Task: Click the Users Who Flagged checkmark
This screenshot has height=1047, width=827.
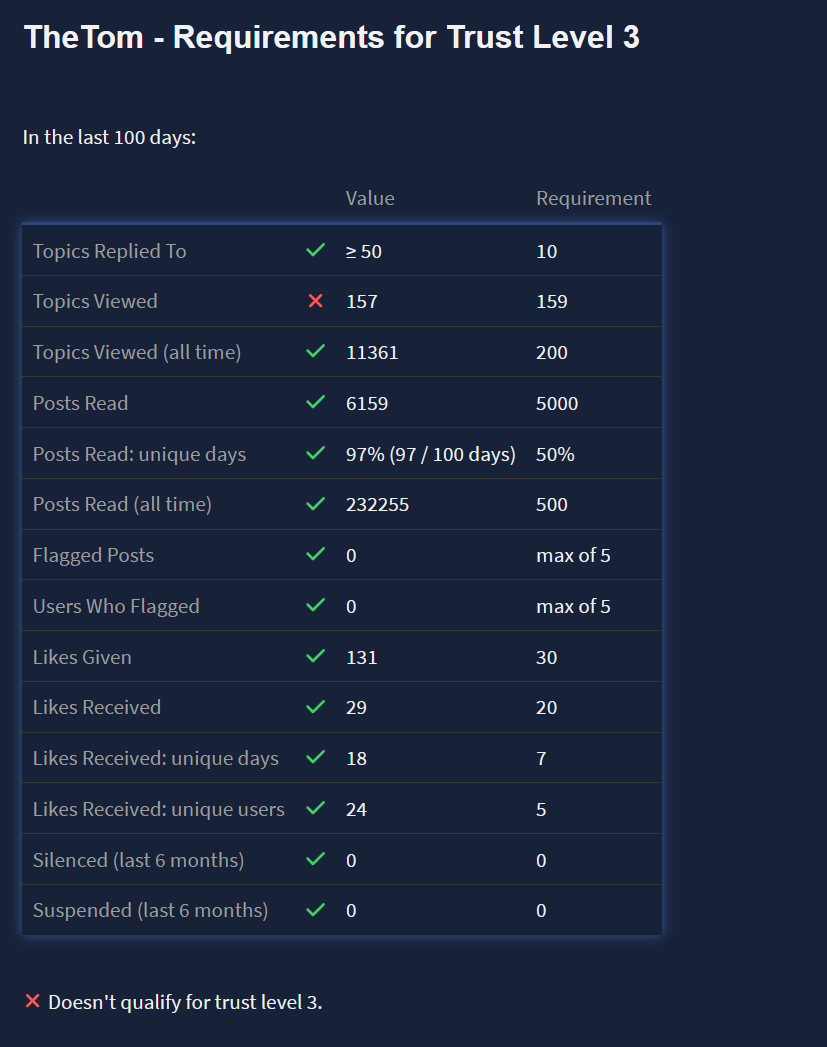Action: pos(316,606)
